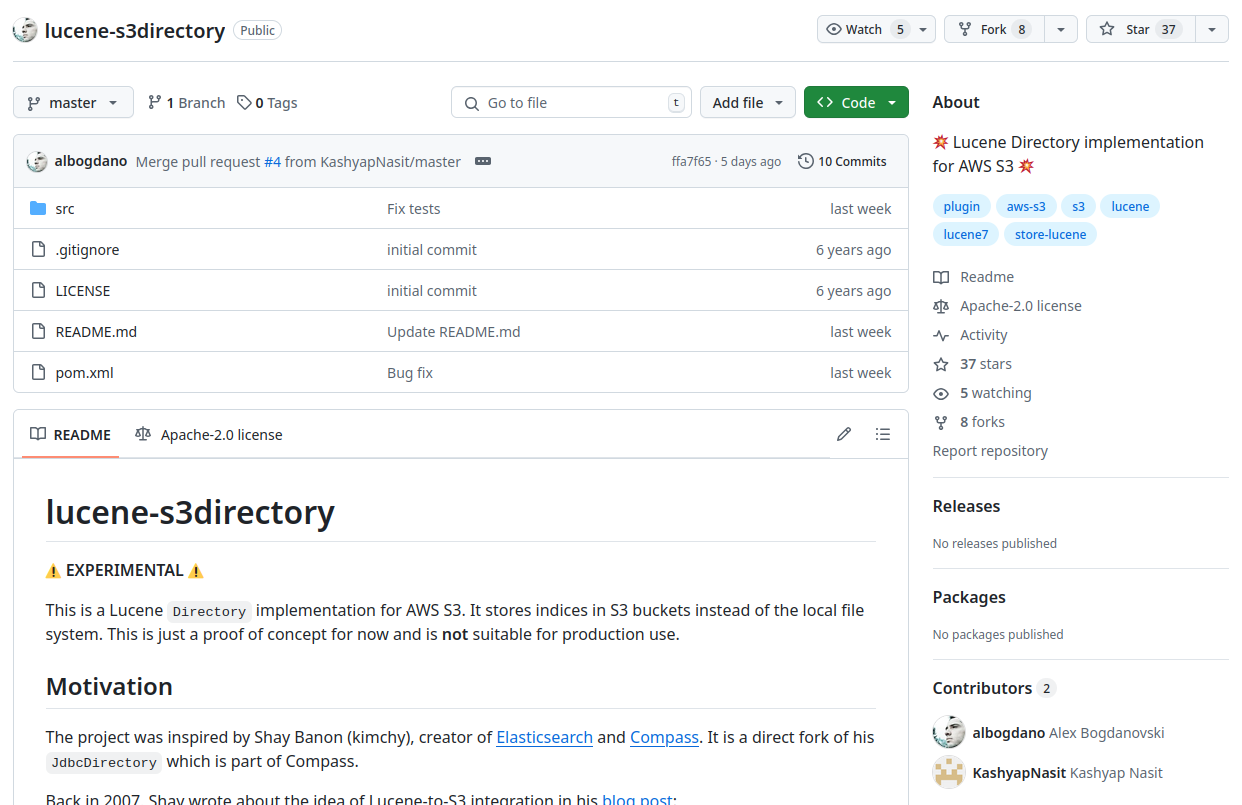
Task: Click the book icon beside Readme in About
Action: [941, 277]
